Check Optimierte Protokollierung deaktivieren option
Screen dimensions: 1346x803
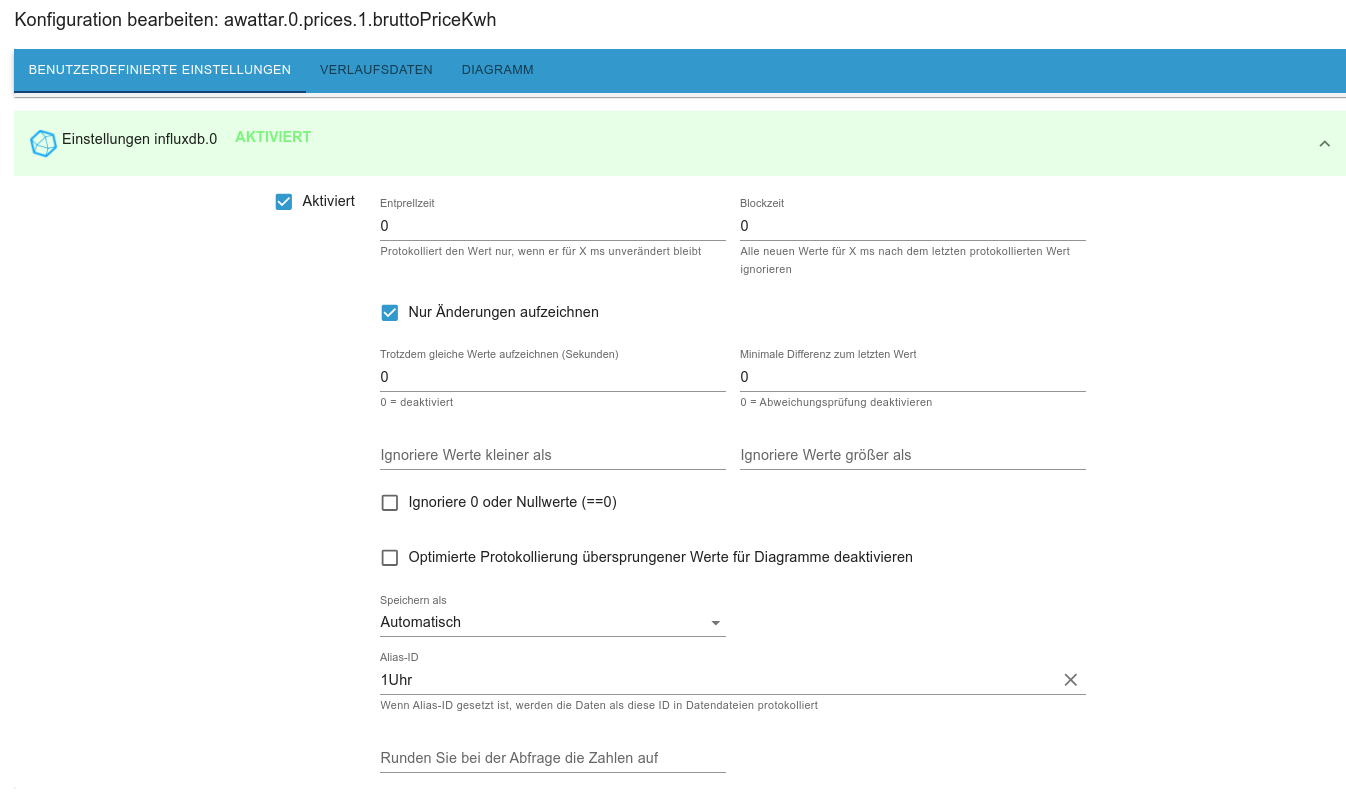point(390,558)
